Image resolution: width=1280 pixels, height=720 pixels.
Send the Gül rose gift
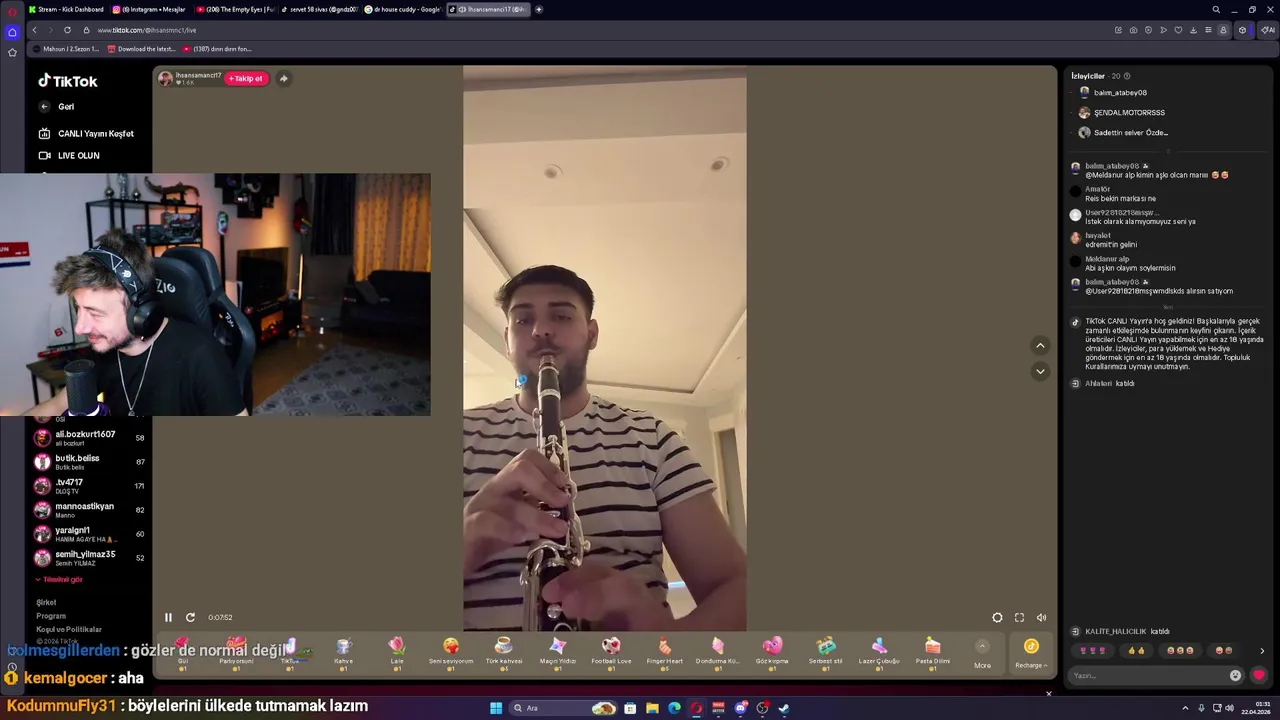[x=183, y=652]
